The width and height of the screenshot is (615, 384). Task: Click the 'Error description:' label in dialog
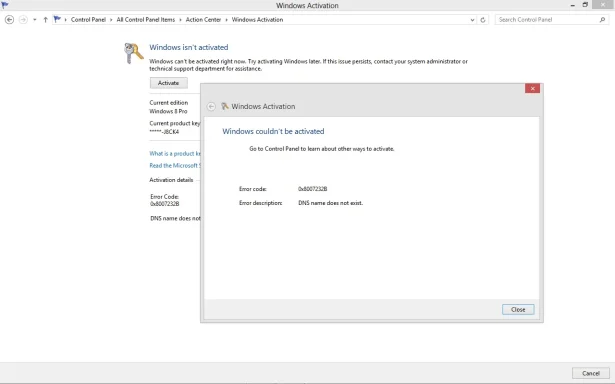(x=260, y=203)
